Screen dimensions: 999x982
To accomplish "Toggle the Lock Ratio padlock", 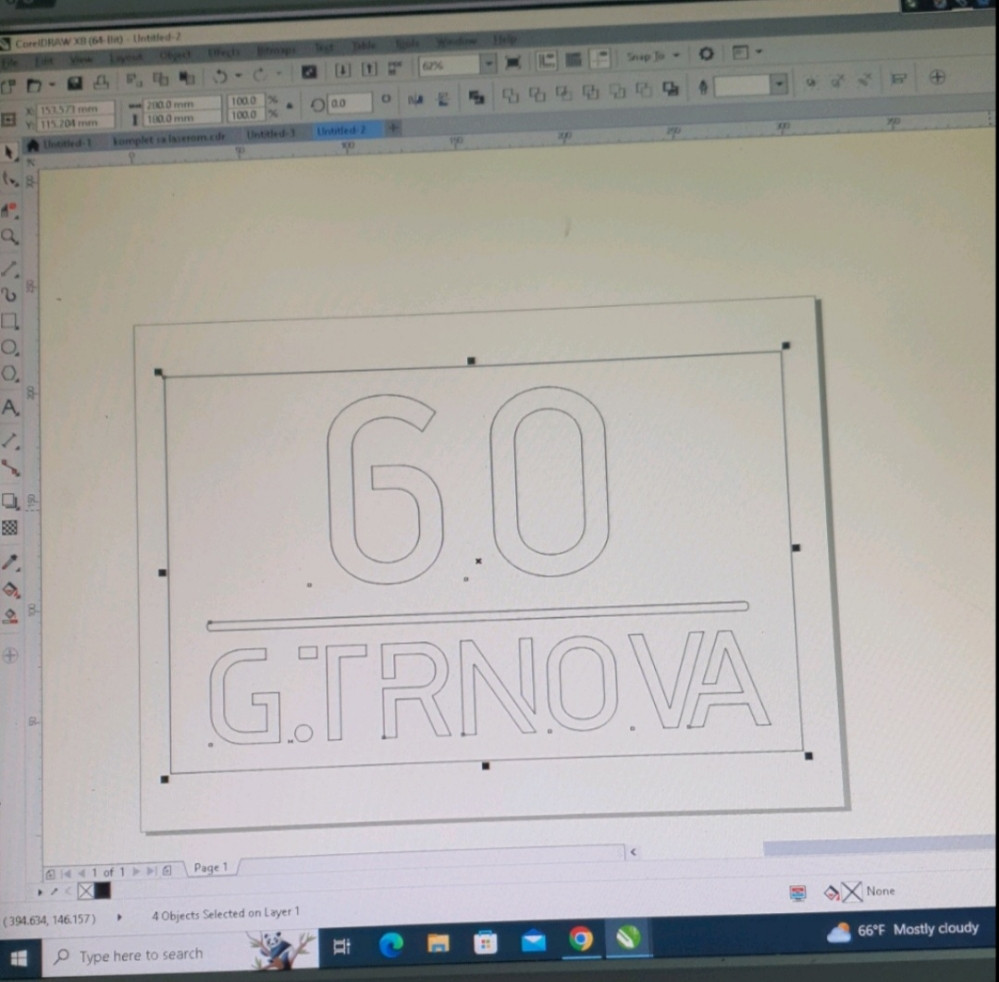I will 290,105.
